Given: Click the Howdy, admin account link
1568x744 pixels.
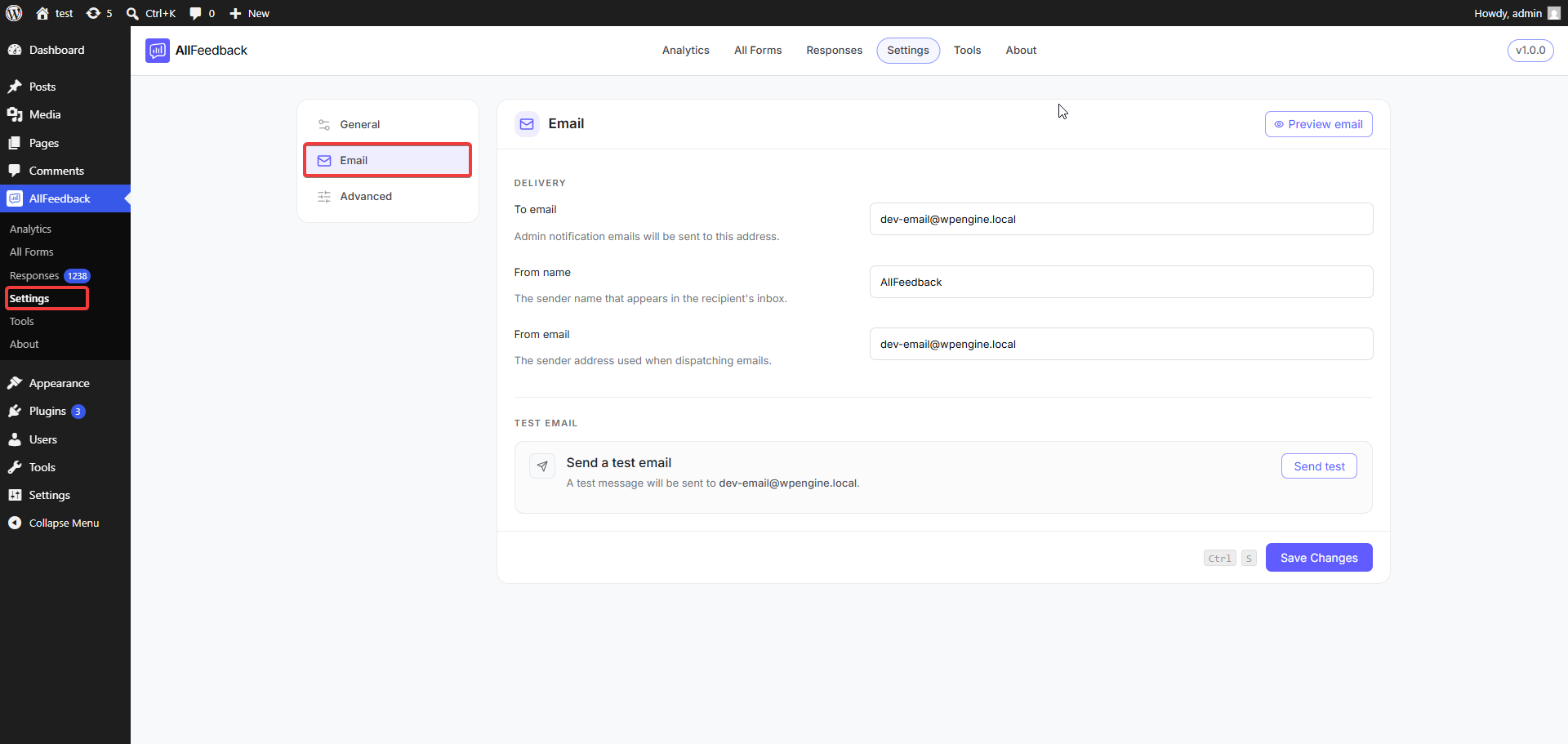Looking at the screenshot, I should [1508, 13].
